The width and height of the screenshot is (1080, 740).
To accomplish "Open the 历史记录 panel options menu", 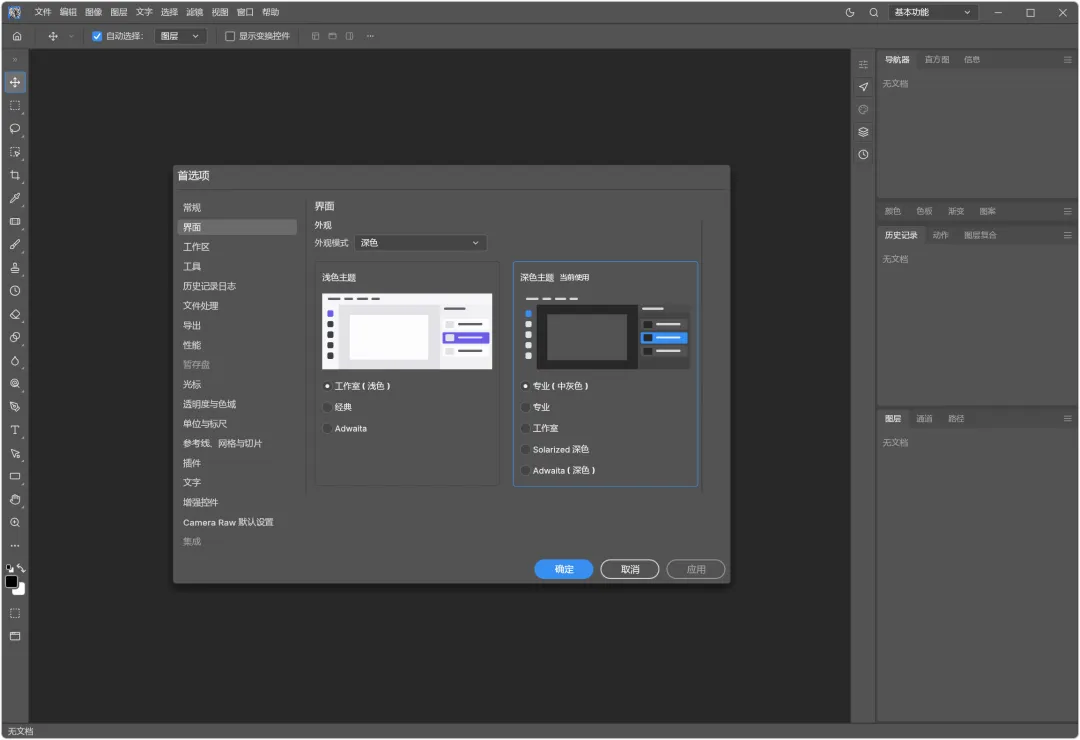I will pyautogui.click(x=1067, y=236).
